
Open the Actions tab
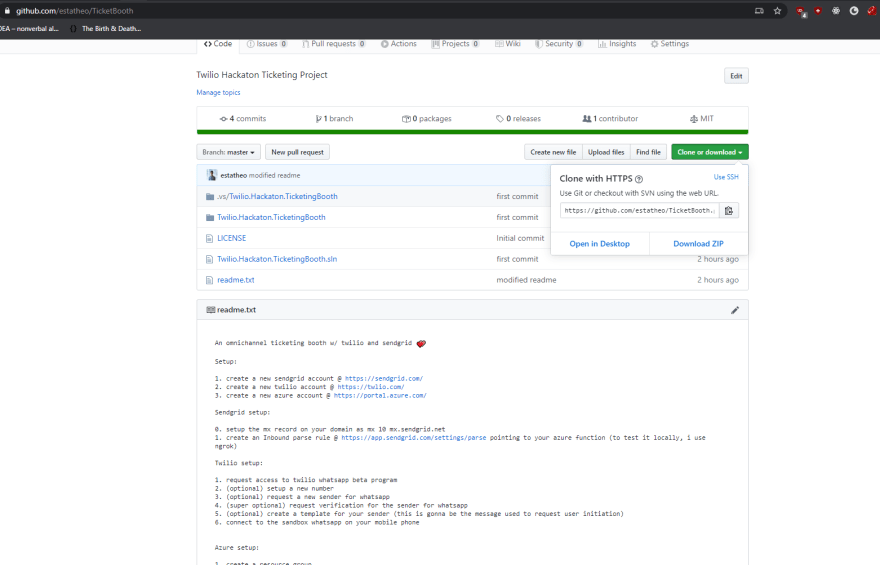tap(399, 44)
